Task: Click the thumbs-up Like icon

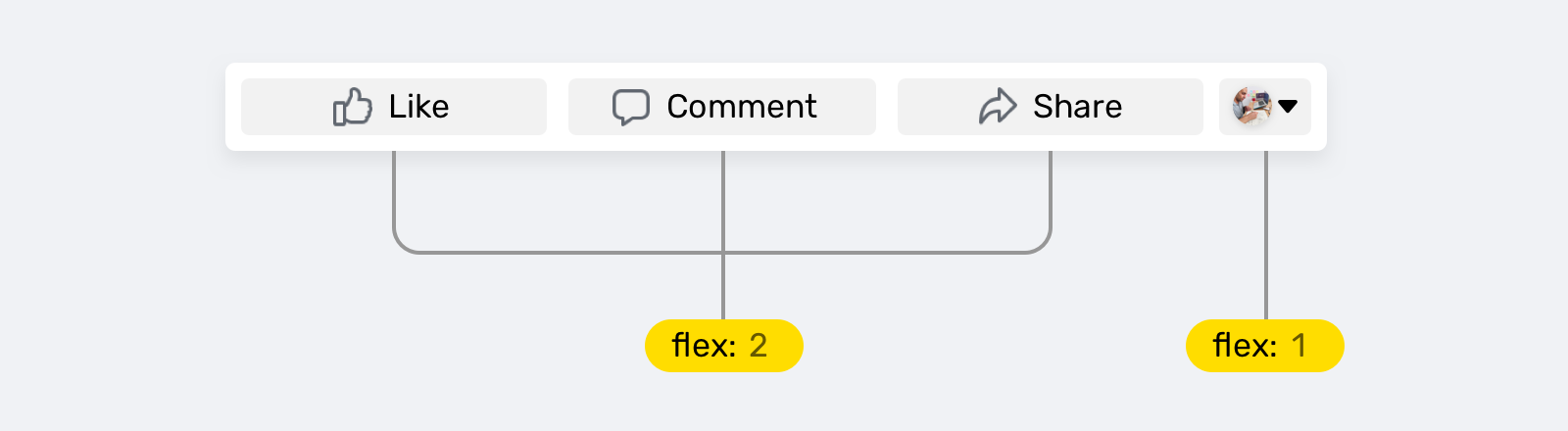Action: pyautogui.click(x=353, y=107)
